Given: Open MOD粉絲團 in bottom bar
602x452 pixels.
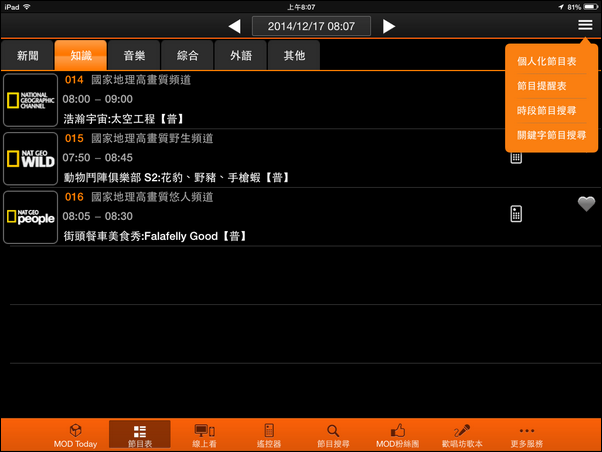Looking at the screenshot, I should point(397,435).
